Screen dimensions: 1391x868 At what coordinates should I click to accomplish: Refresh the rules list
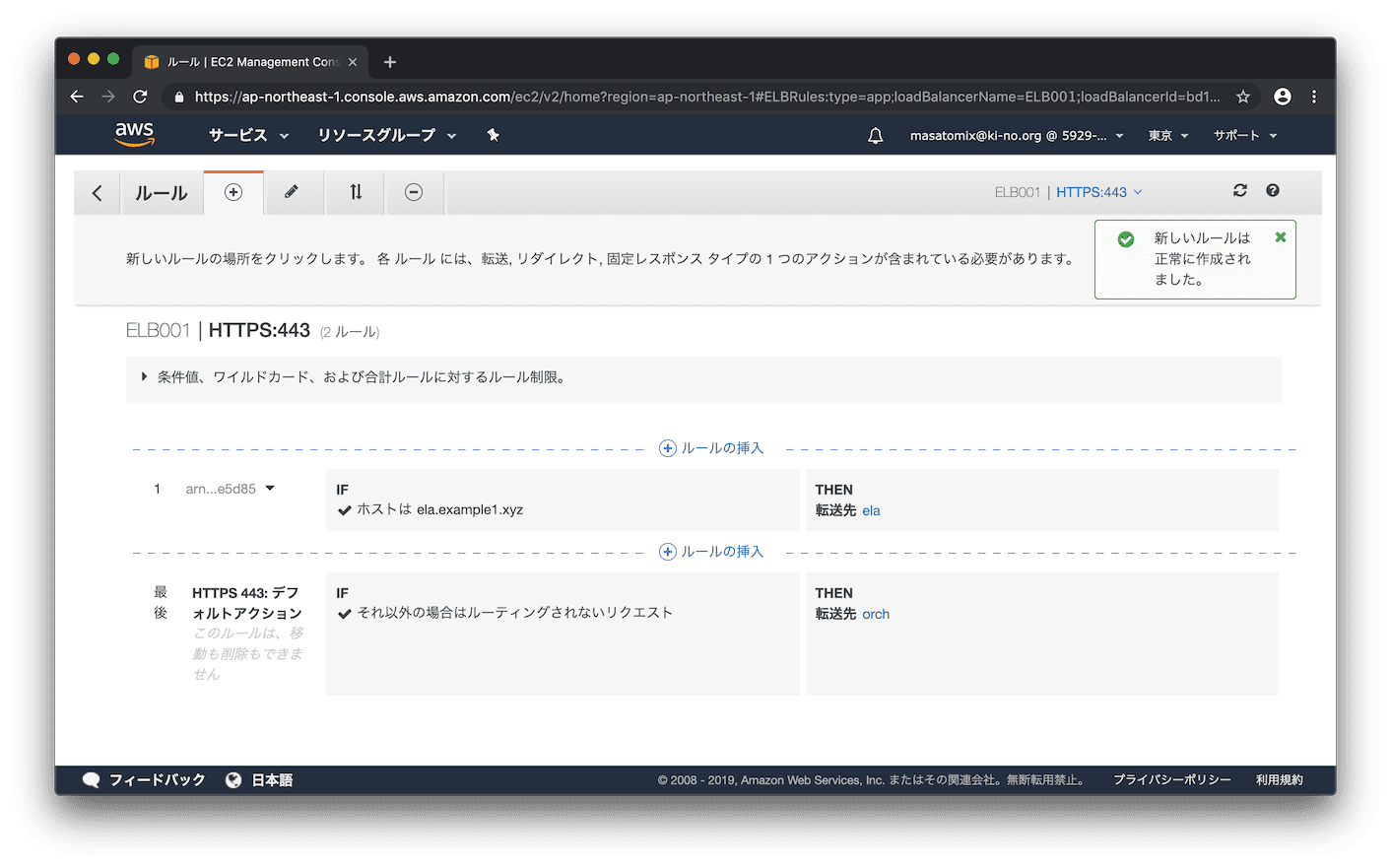click(x=1240, y=190)
